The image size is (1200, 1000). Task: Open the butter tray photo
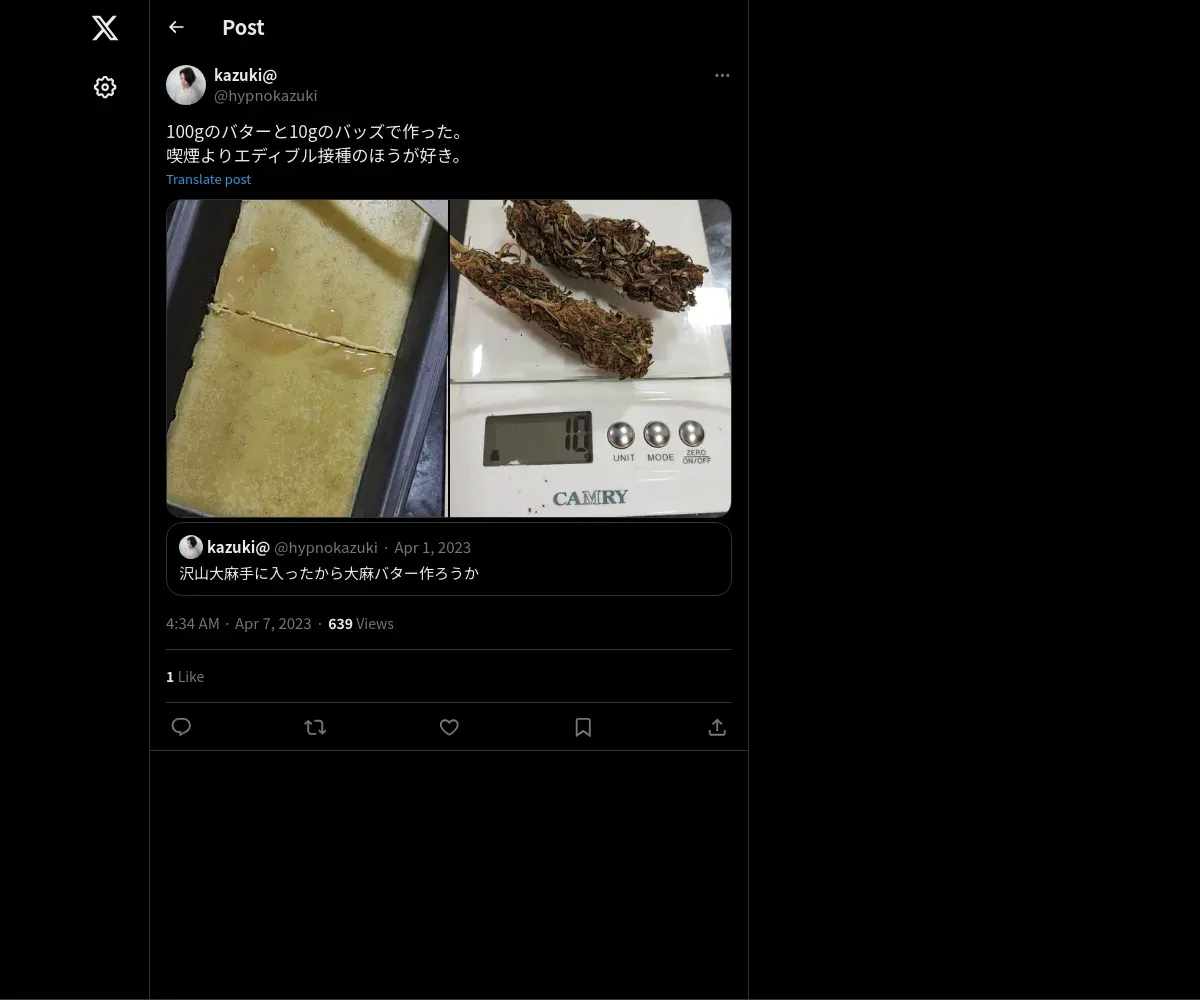(x=307, y=358)
